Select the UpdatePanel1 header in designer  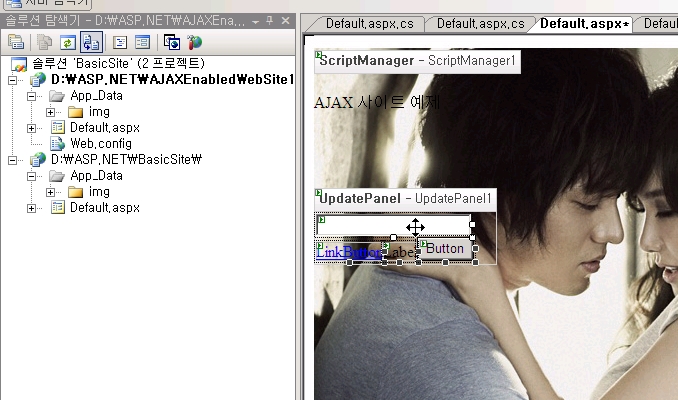(406, 199)
